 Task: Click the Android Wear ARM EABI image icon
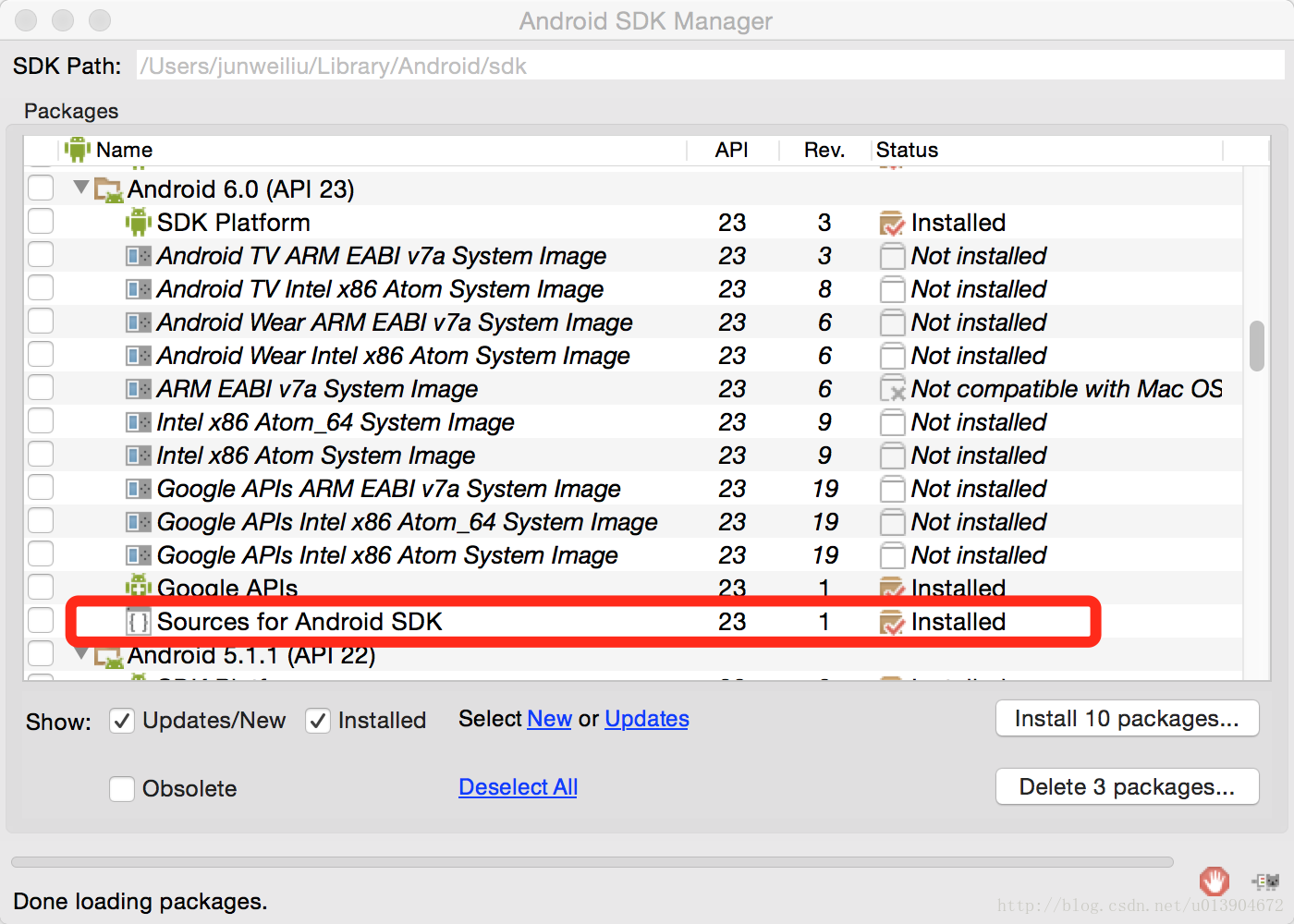[x=139, y=322]
